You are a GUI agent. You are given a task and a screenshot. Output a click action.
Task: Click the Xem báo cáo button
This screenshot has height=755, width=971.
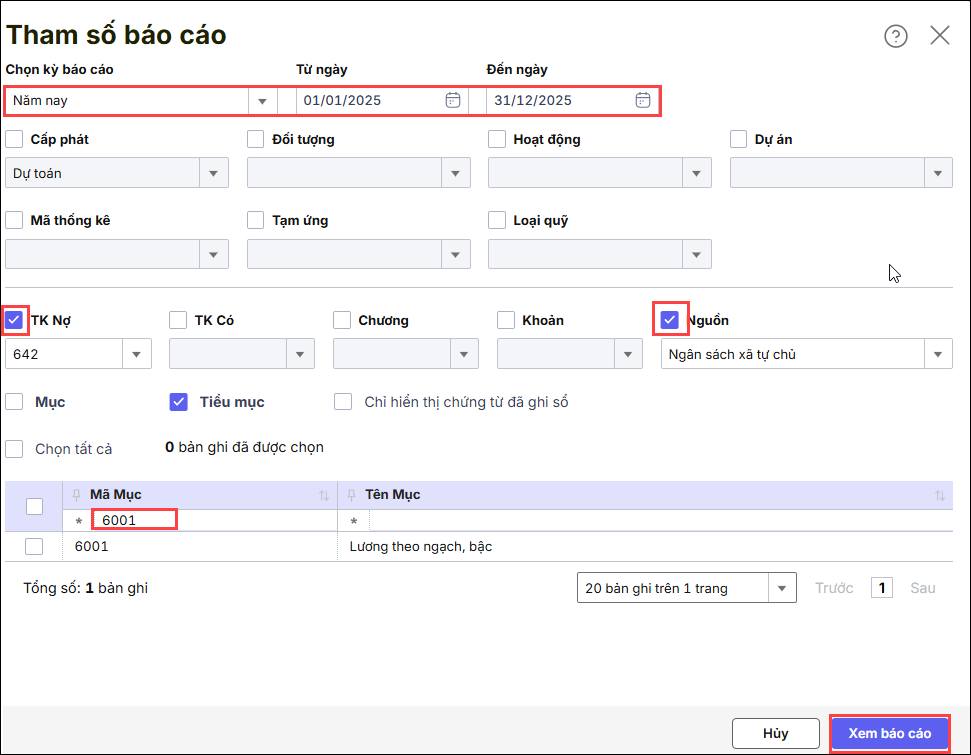(889, 733)
